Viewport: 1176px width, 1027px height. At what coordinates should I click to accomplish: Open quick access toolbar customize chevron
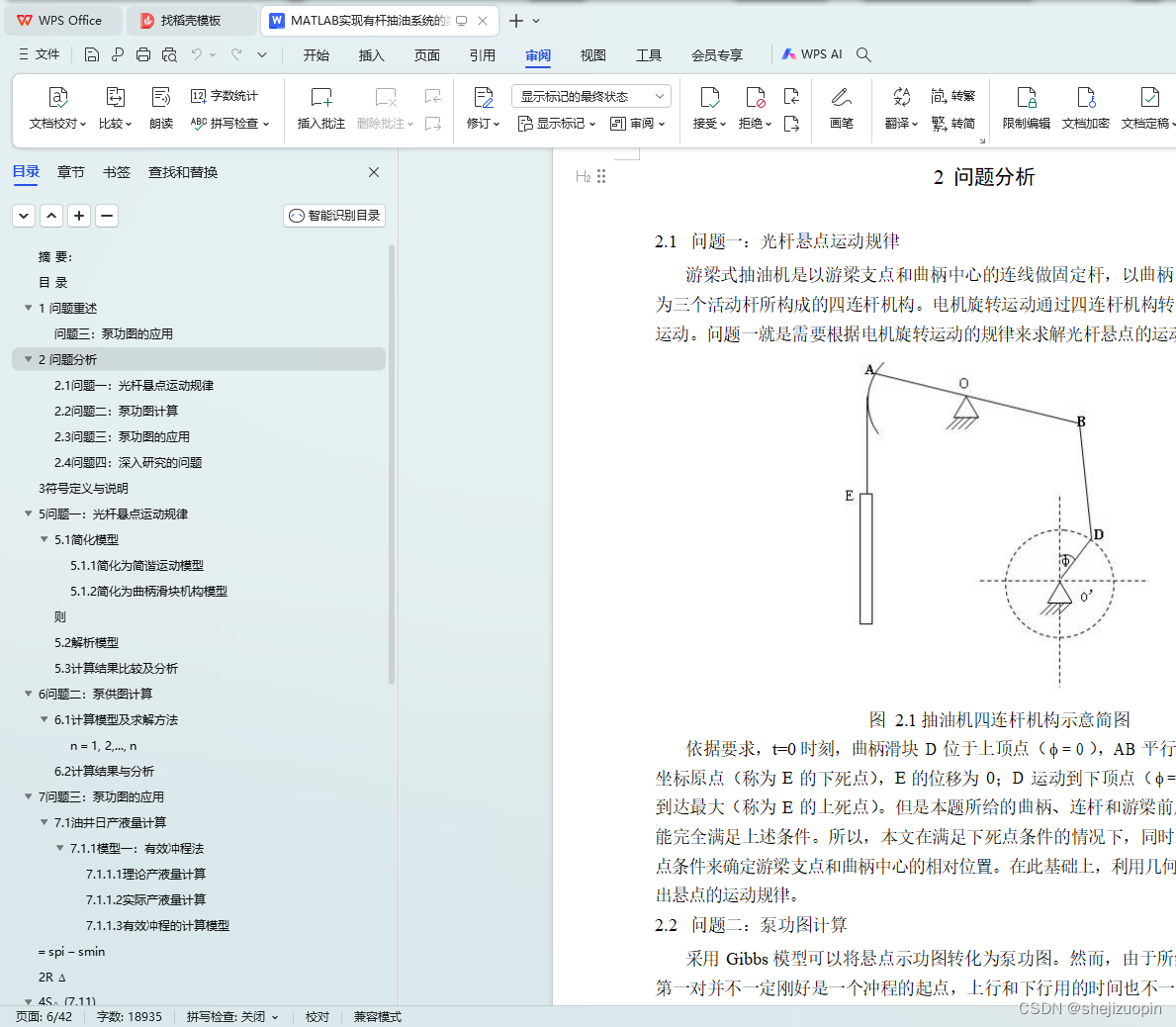[x=262, y=54]
